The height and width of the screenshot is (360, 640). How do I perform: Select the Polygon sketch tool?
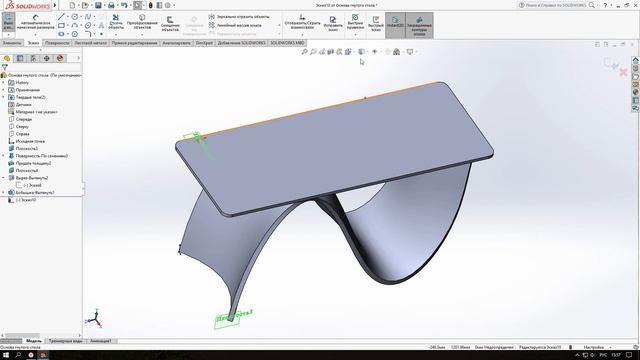pyautogui.click(x=75, y=34)
